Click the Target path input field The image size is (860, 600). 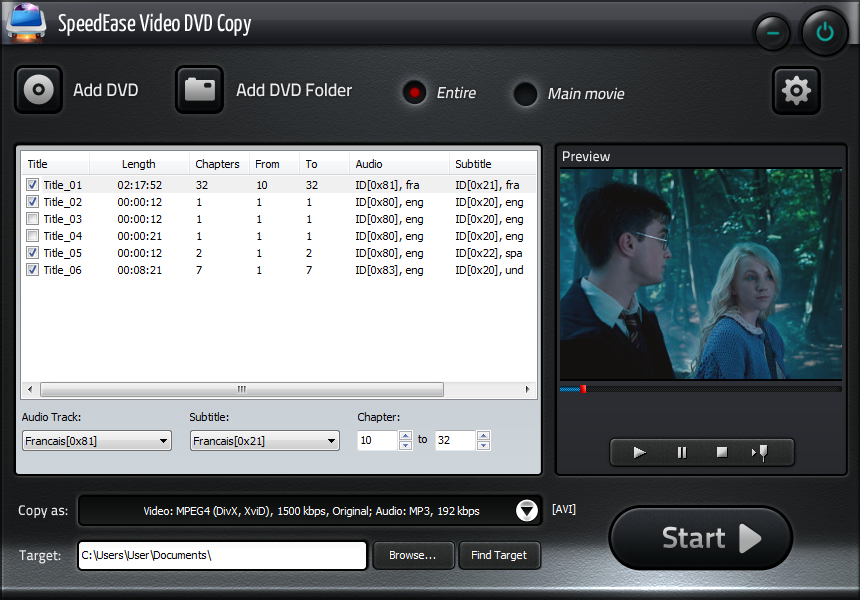[x=222, y=556]
